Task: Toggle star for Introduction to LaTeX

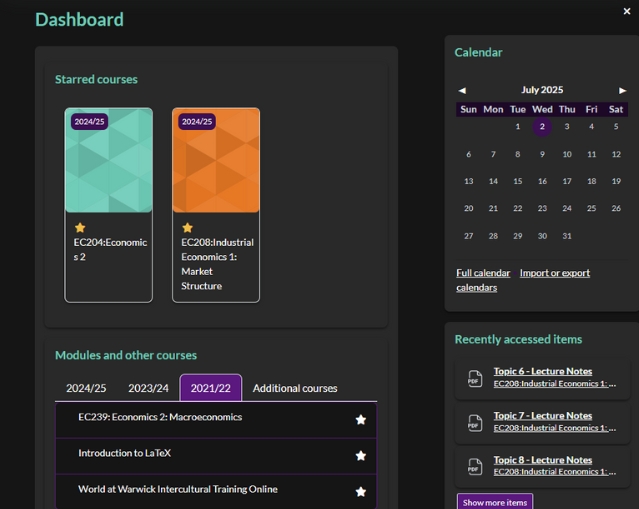Action: [x=361, y=456]
